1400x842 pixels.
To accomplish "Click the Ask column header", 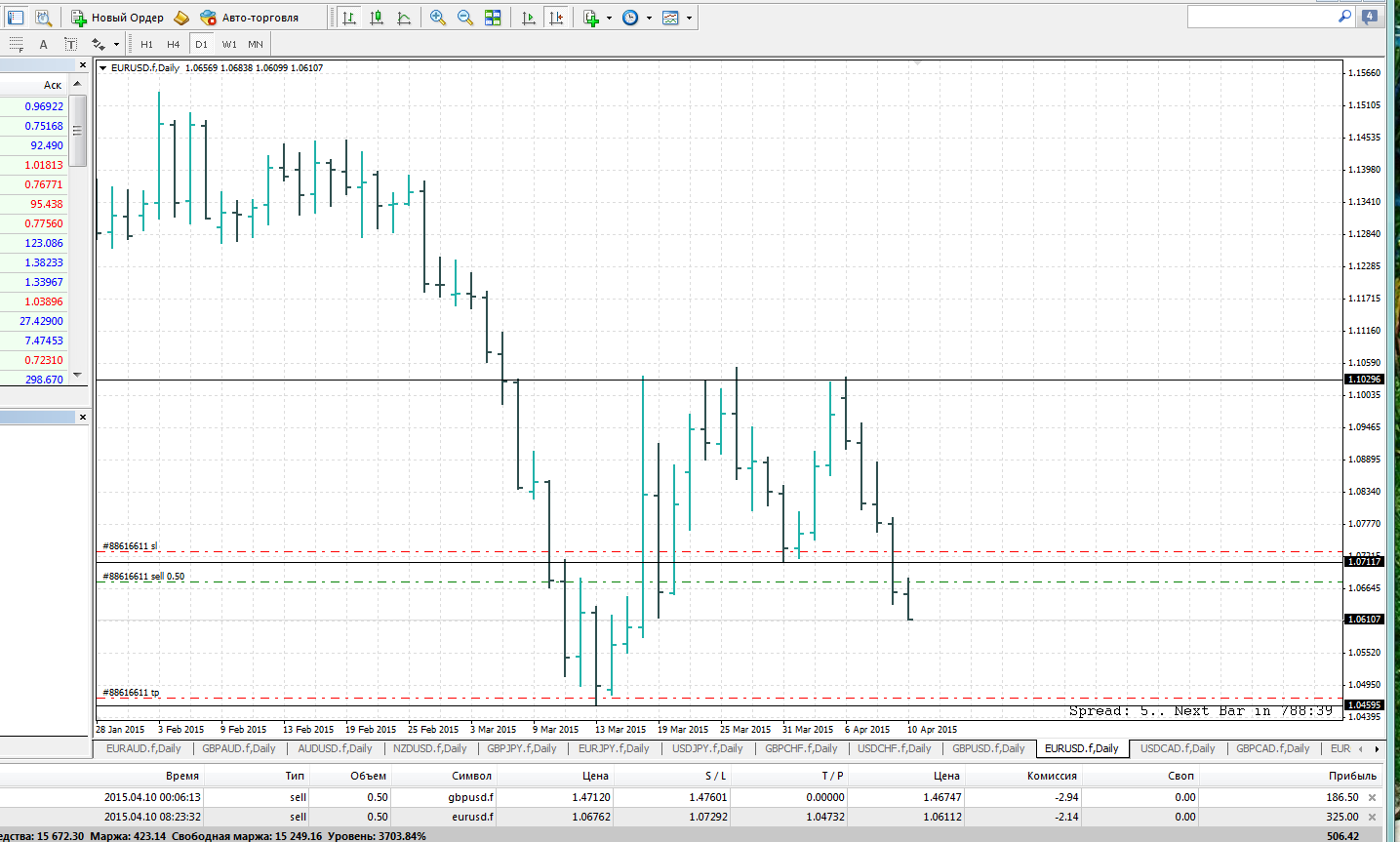I will 53,85.
